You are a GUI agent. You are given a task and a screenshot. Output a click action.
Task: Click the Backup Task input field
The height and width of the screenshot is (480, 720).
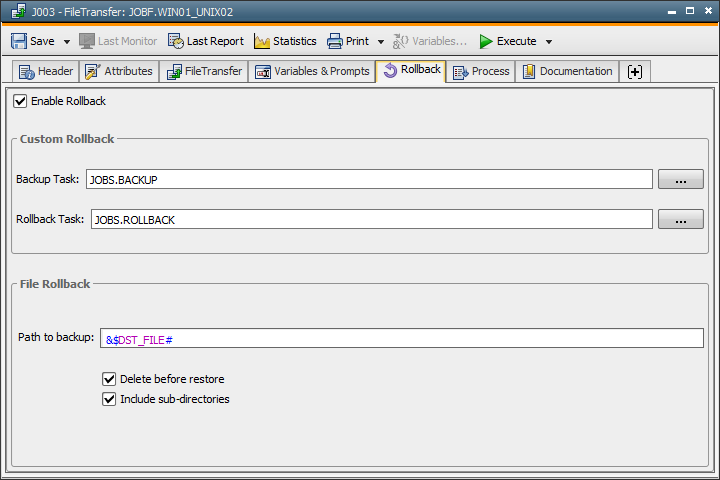[x=369, y=179]
